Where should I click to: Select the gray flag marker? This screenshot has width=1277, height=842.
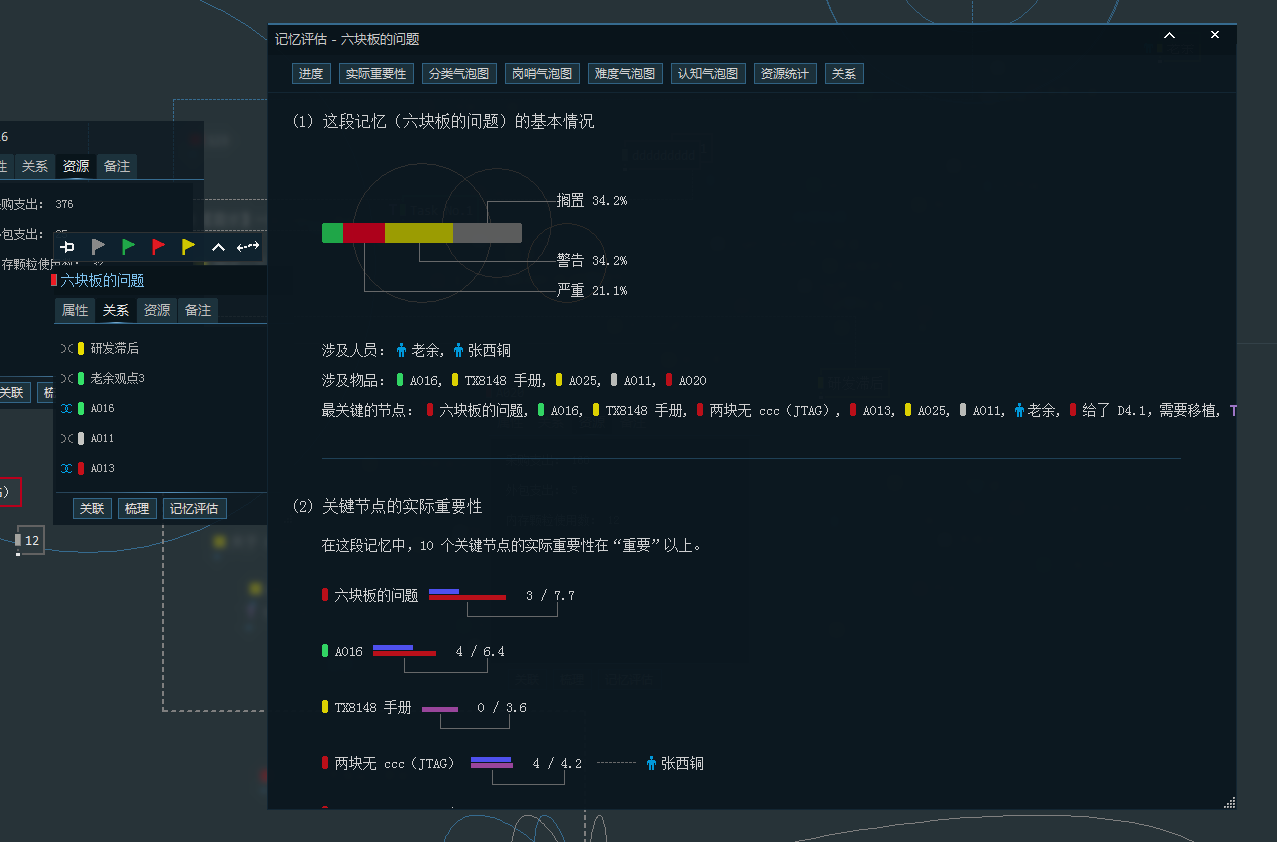pos(98,247)
